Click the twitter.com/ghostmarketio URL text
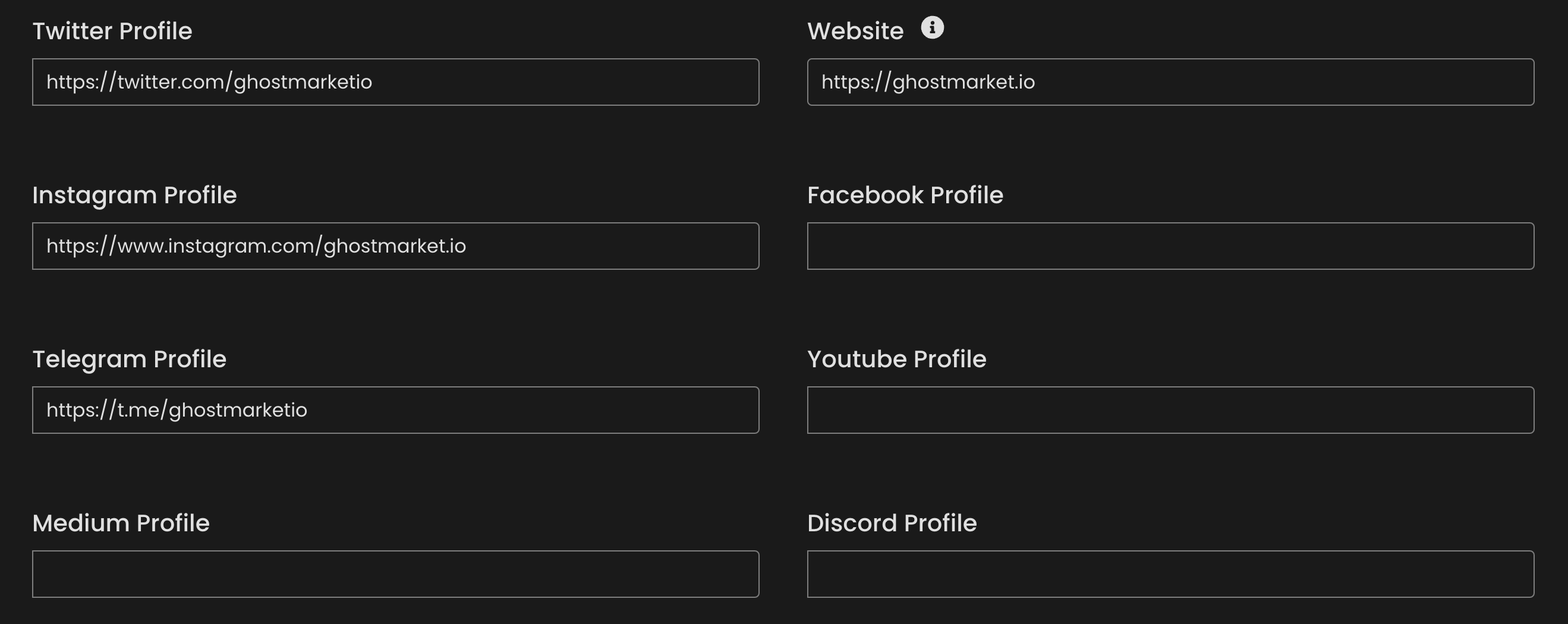This screenshot has height=624, width=1568. tap(209, 82)
